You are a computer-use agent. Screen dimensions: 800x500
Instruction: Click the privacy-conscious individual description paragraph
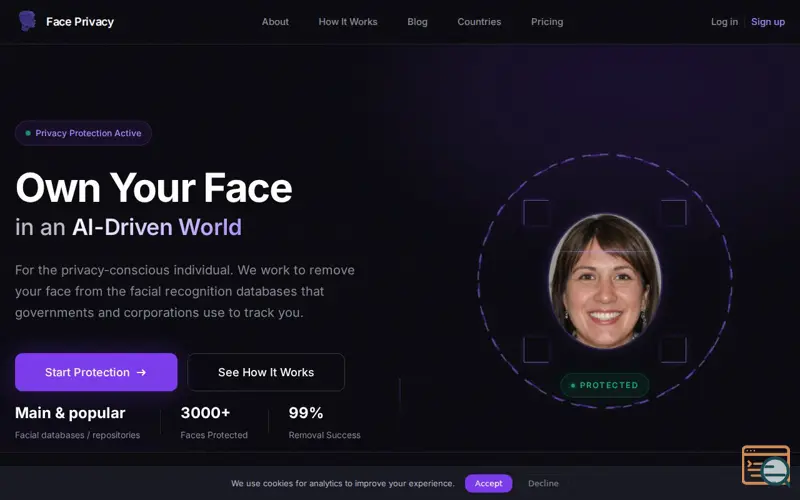[x=185, y=291]
